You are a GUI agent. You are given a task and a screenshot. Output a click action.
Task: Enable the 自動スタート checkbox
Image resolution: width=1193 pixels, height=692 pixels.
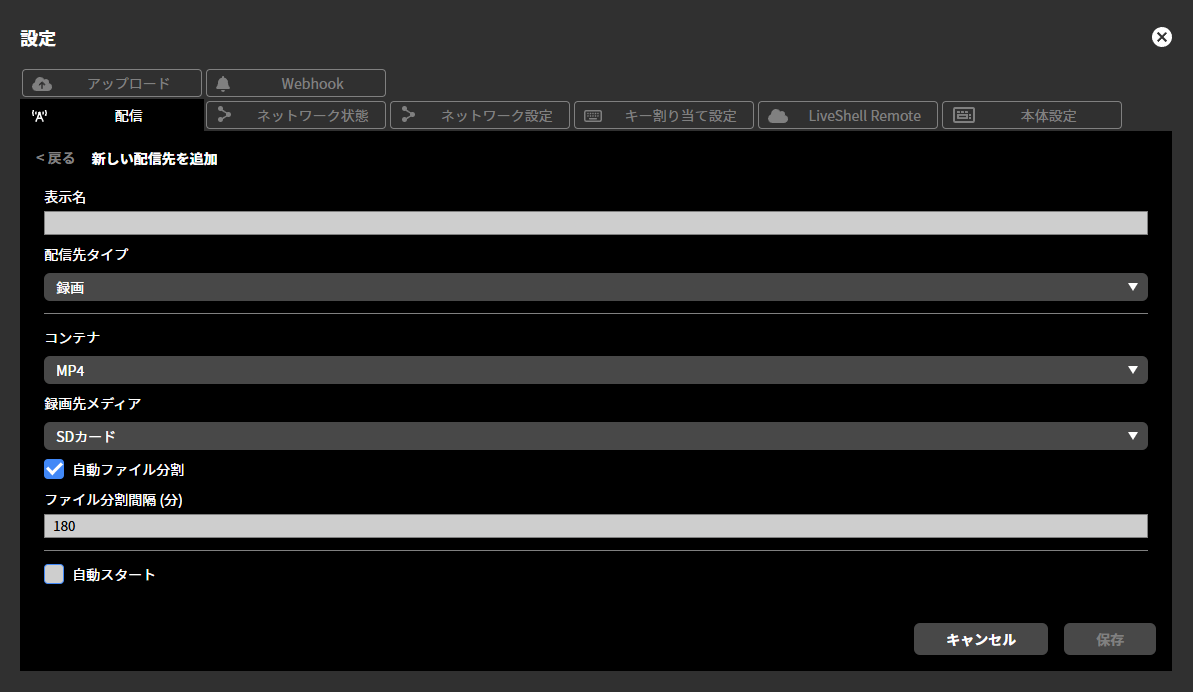(x=53, y=574)
